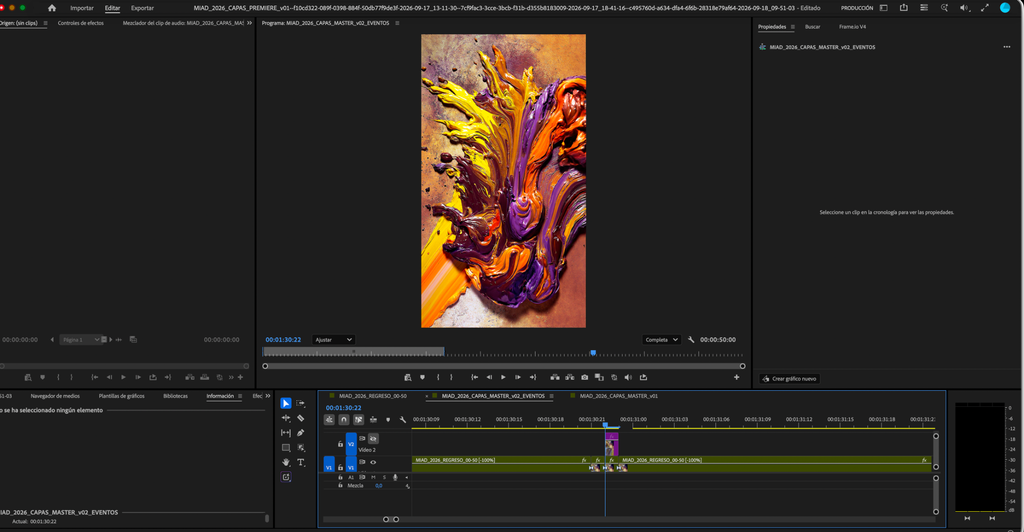Click the program monitor playhead marker
Screen dimensions: 1024x532
(593, 352)
